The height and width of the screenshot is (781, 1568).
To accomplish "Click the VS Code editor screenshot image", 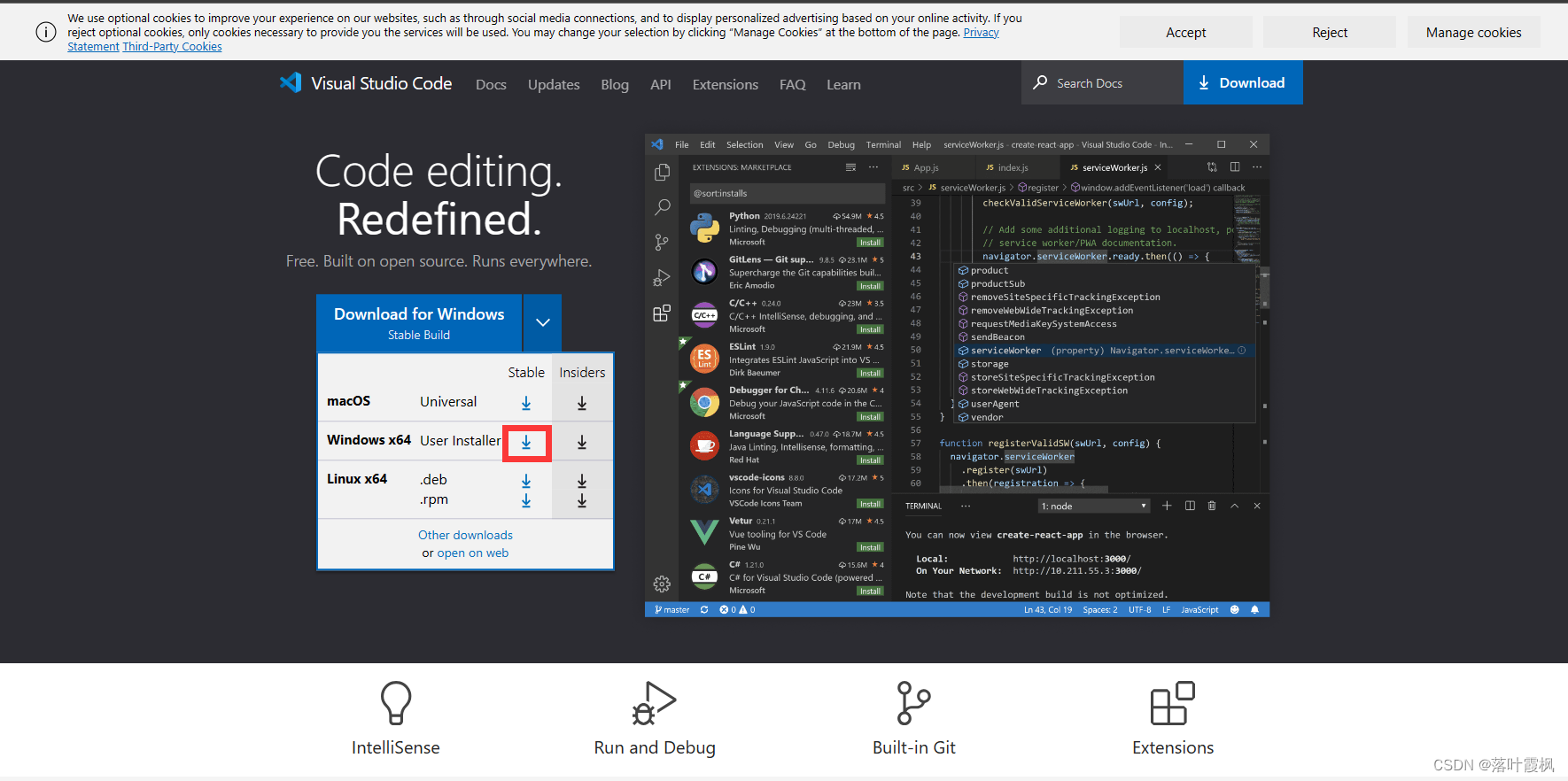I will point(957,375).
